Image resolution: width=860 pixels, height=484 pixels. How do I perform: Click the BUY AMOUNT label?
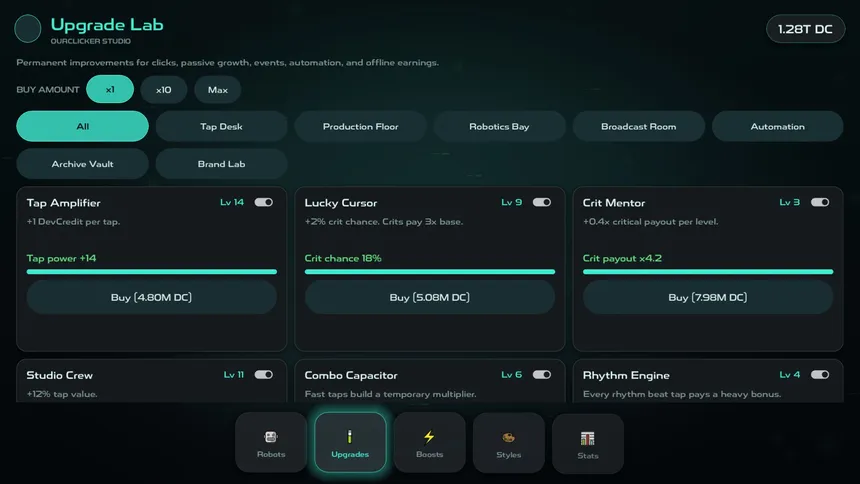coord(48,89)
